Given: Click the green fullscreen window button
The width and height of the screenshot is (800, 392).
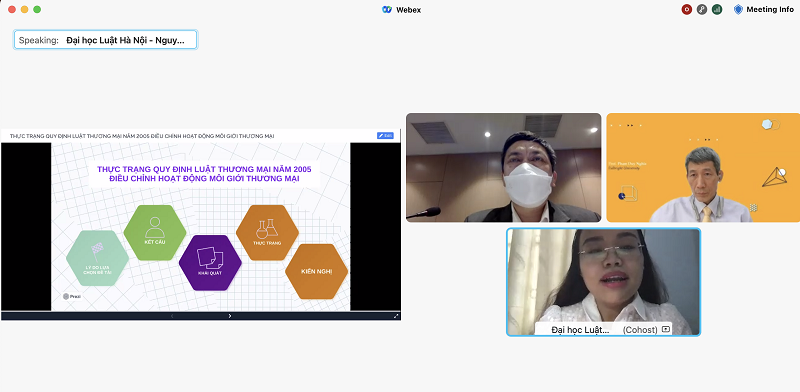Looking at the screenshot, I should pyautogui.click(x=37, y=9).
